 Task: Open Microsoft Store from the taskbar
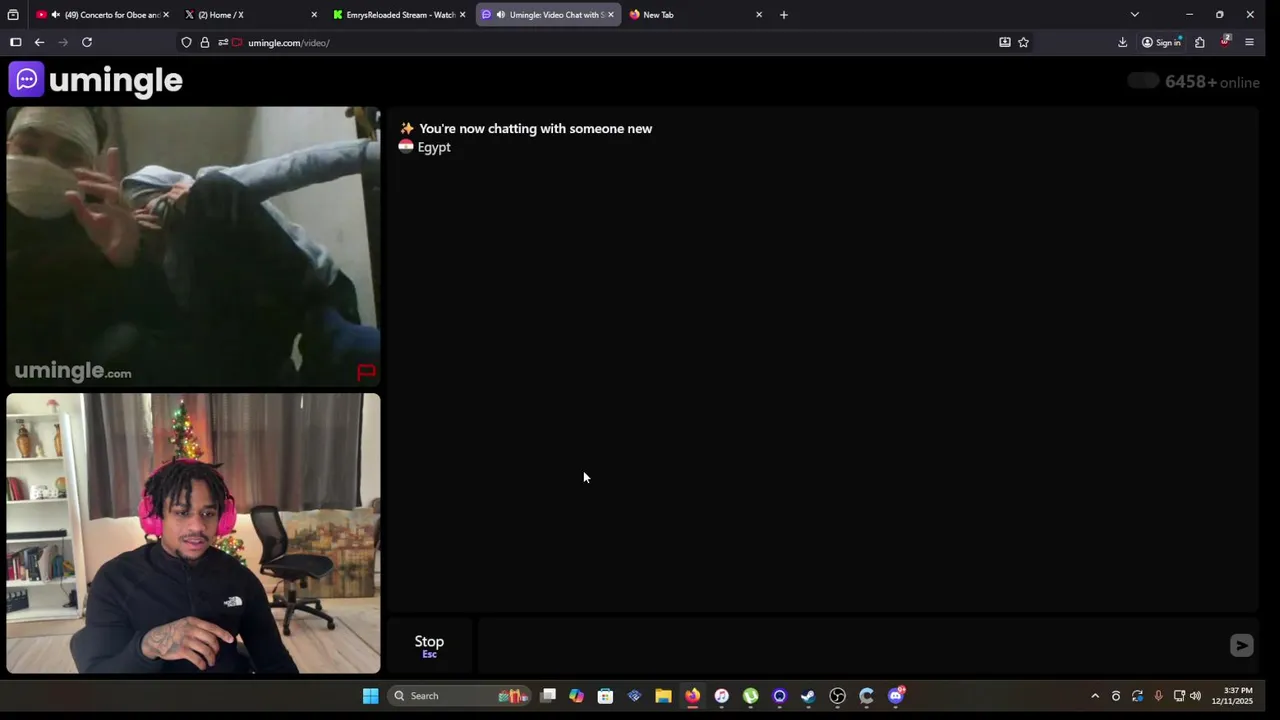coord(605,696)
